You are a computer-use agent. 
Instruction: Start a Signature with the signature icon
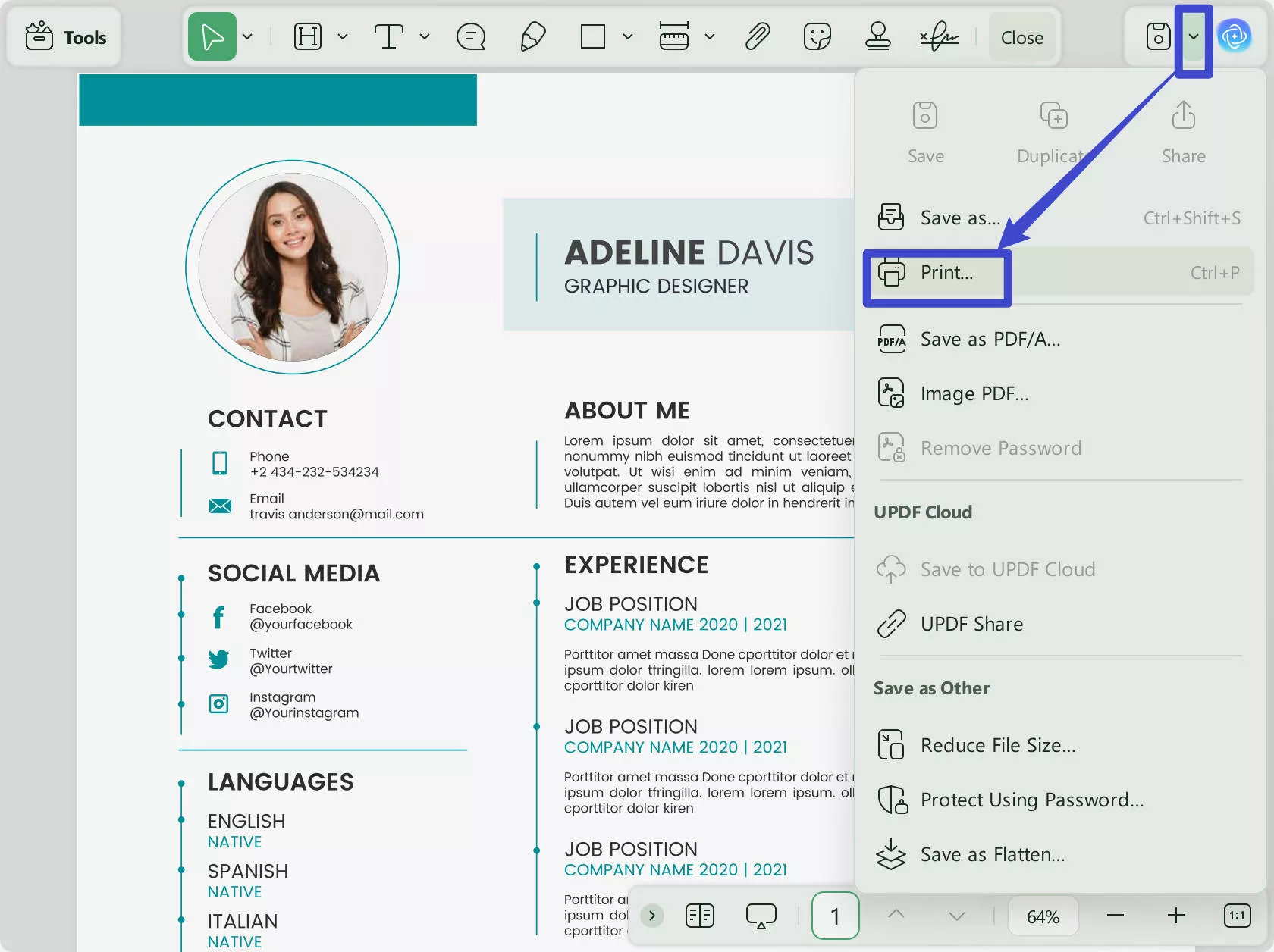click(x=940, y=36)
